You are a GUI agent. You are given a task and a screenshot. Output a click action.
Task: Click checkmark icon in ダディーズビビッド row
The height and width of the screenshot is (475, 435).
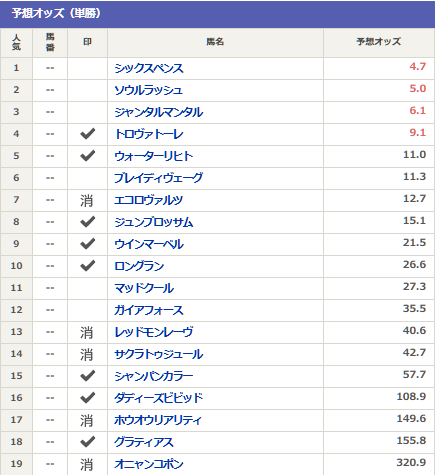pyautogui.click(x=88, y=398)
